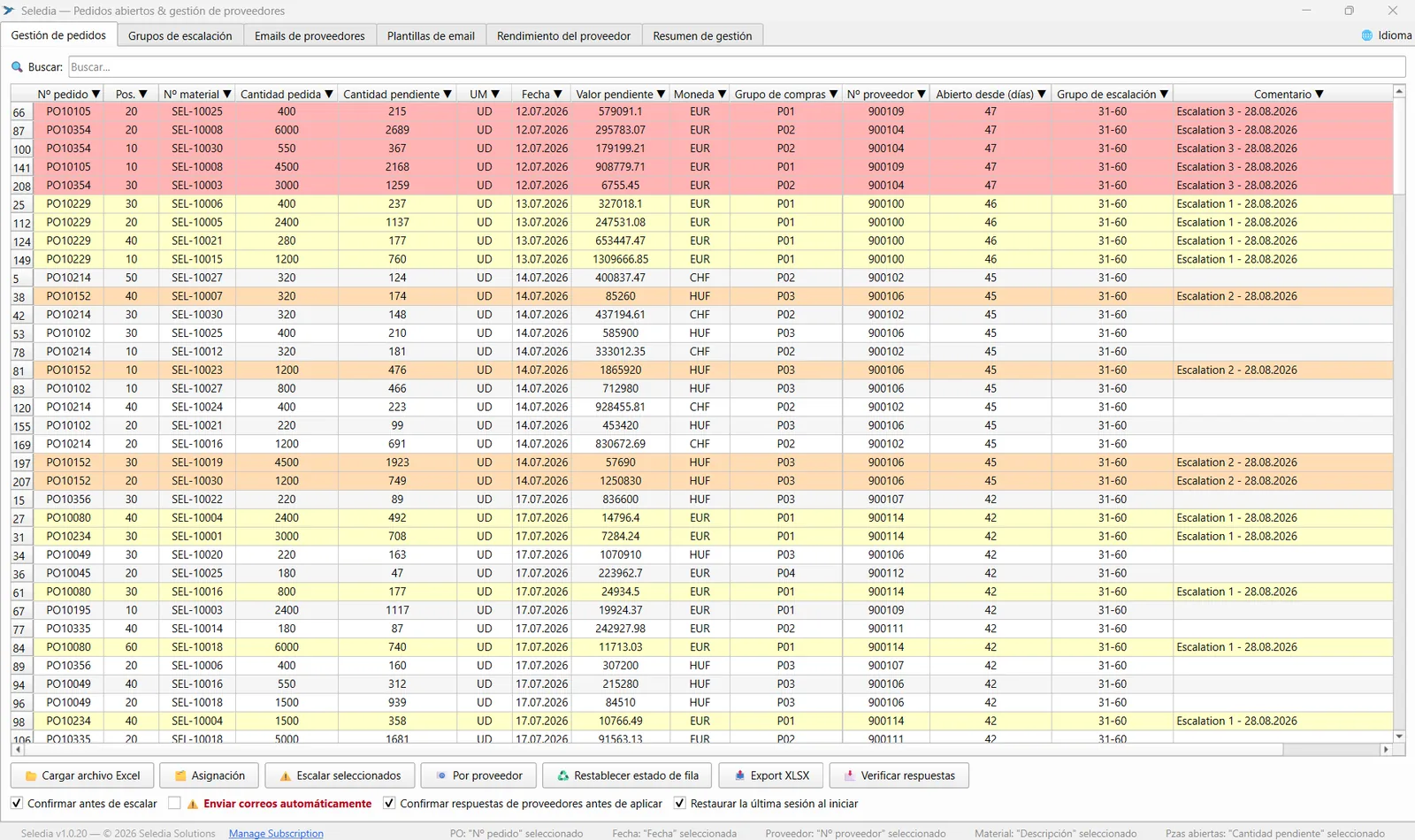
Task: Open the Nº pedido column filter
Action: pos(96,95)
